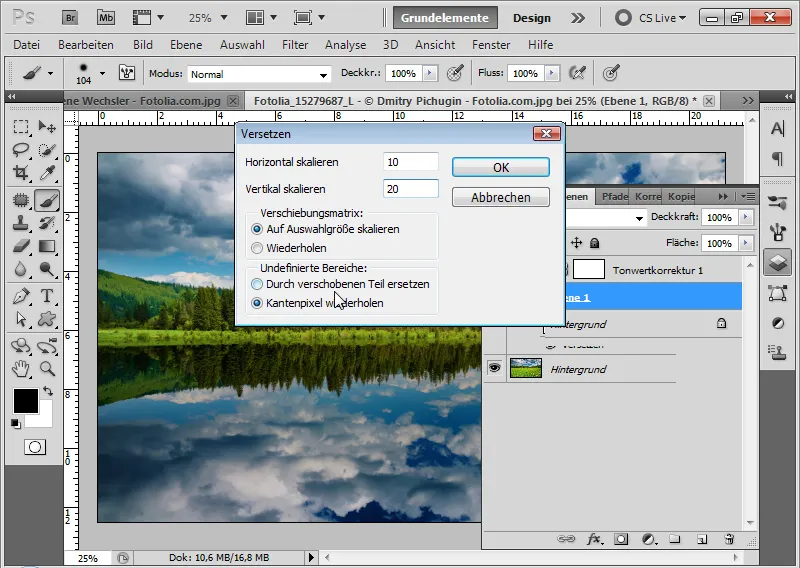The width and height of the screenshot is (800, 568).
Task: Select the 3D Camera Rotate tool
Action: pos(47,346)
